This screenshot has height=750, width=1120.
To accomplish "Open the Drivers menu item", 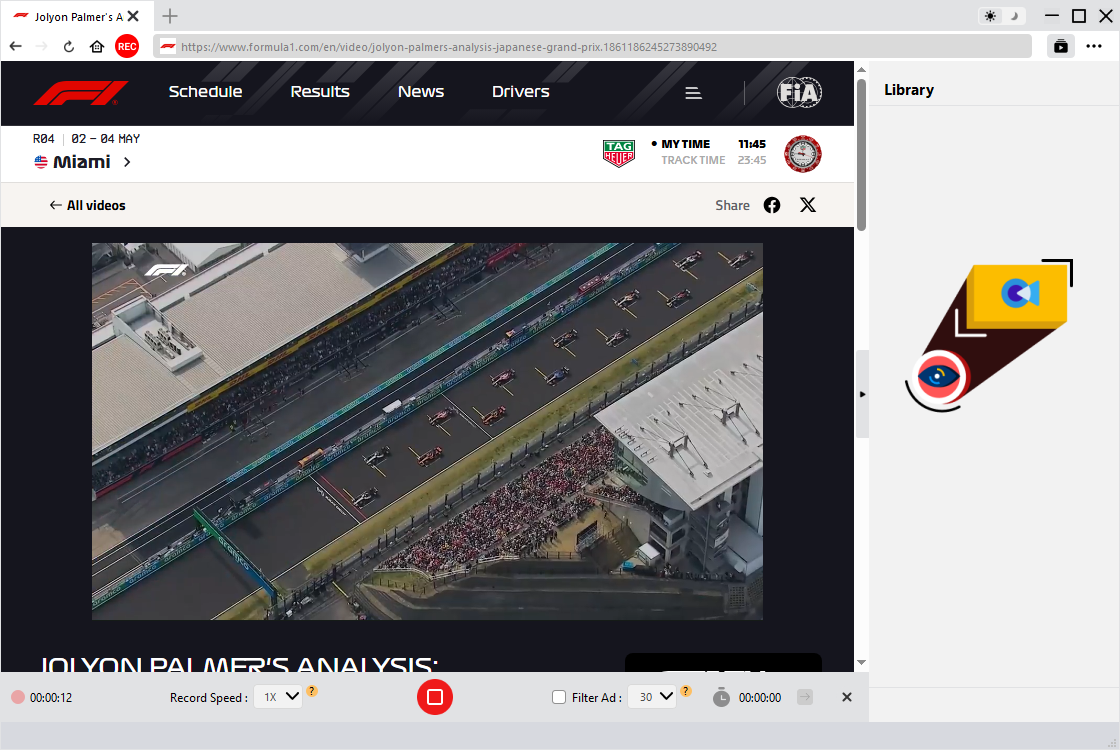I will [520, 92].
